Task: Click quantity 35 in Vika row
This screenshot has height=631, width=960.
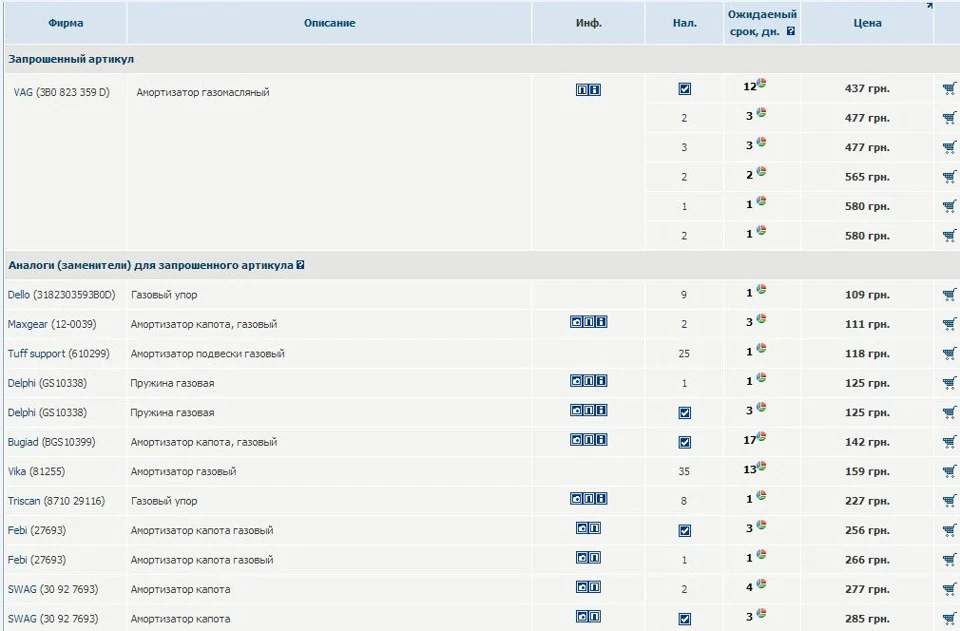Action: tap(684, 472)
